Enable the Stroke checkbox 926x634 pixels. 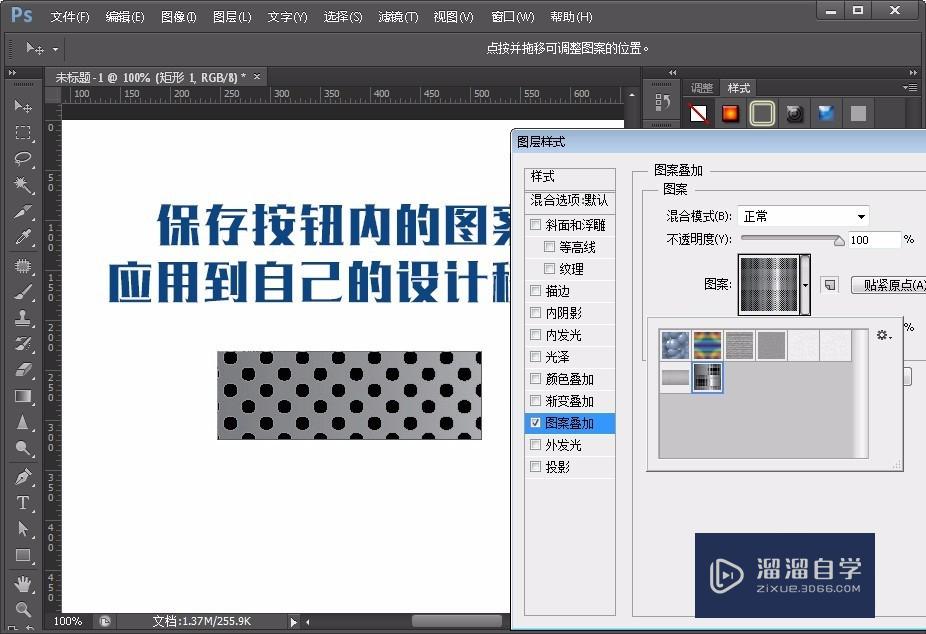536,290
